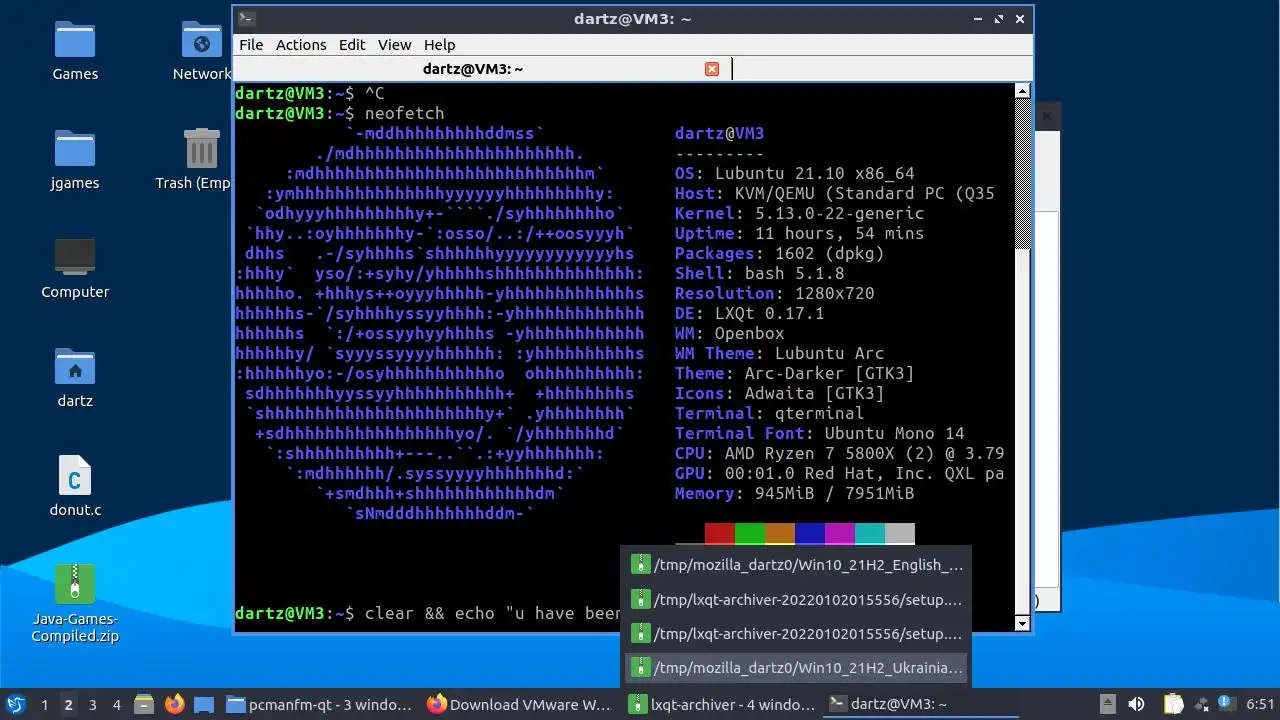Switch to workspace 2

(x=68, y=705)
